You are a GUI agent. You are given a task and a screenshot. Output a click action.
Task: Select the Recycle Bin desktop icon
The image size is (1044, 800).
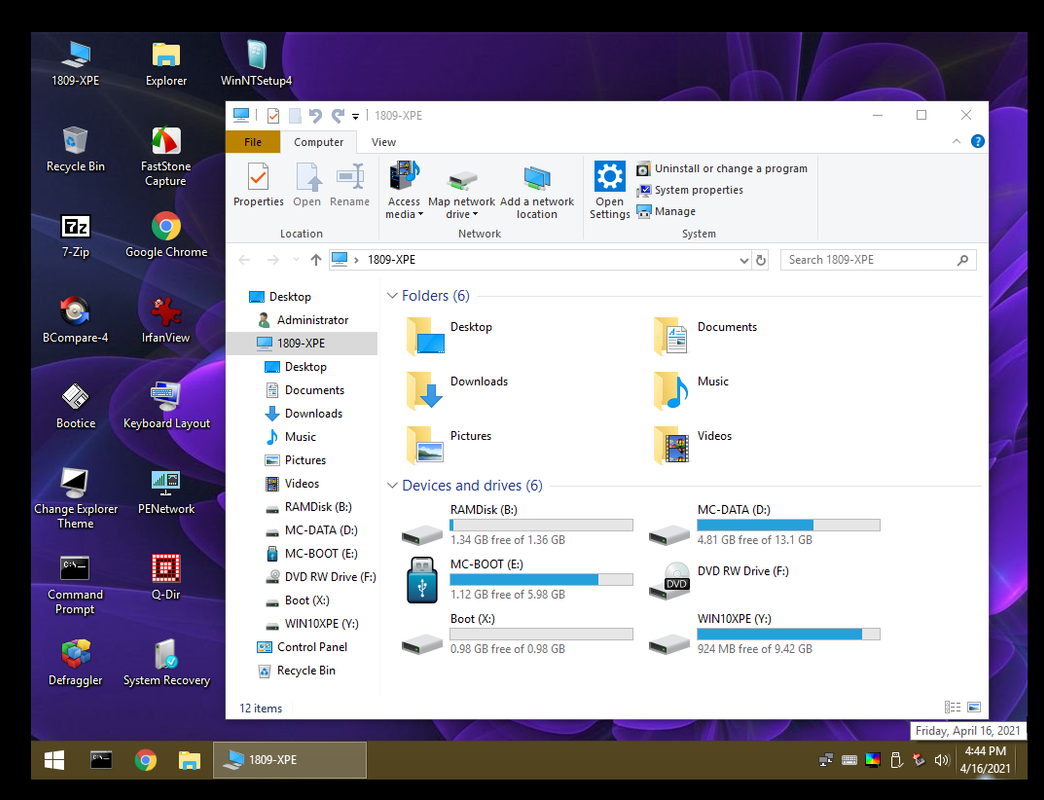pos(75,149)
